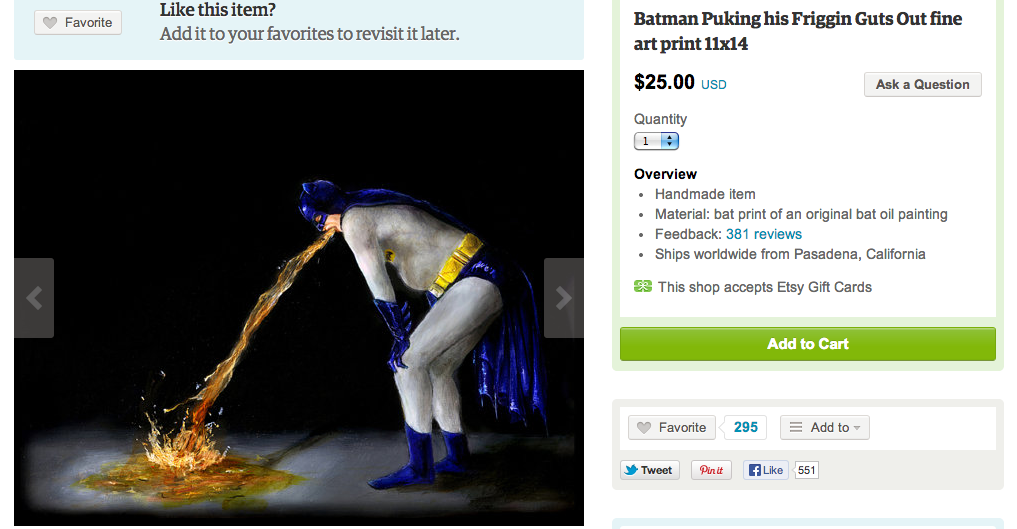1017x529 pixels.
Task: Click the Facebook Like icon
Action: click(x=755, y=470)
